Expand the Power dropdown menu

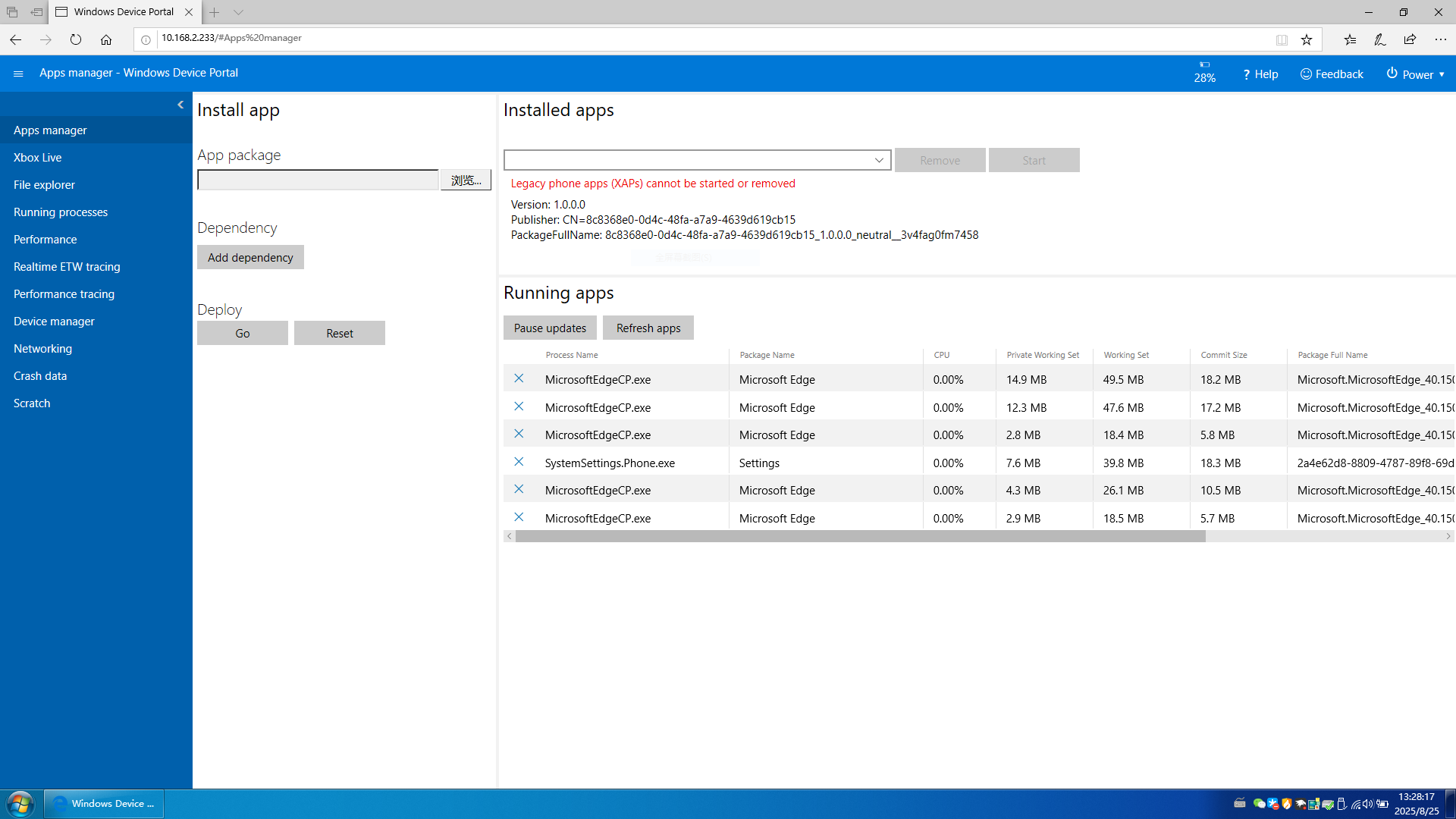(x=1416, y=74)
